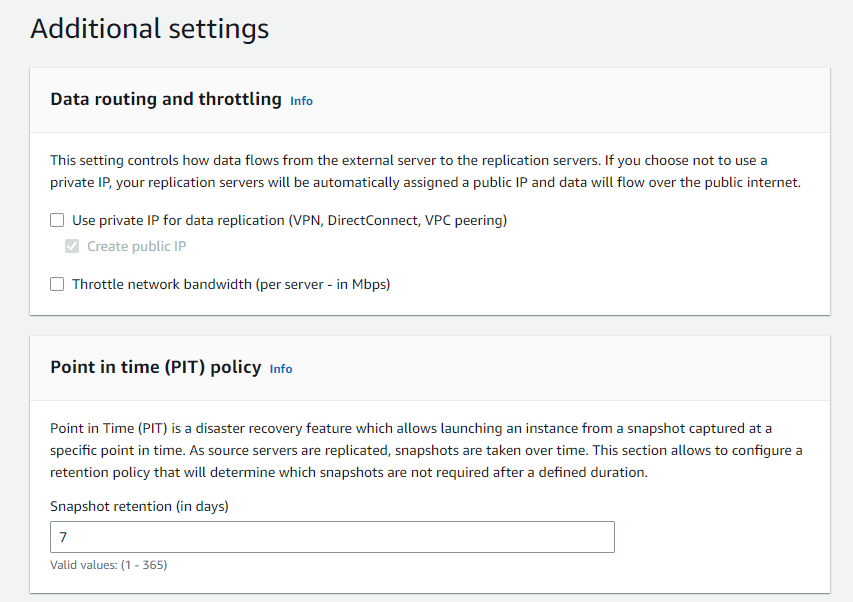Open Info link beside Data routing and throttling

coord(301,101)
